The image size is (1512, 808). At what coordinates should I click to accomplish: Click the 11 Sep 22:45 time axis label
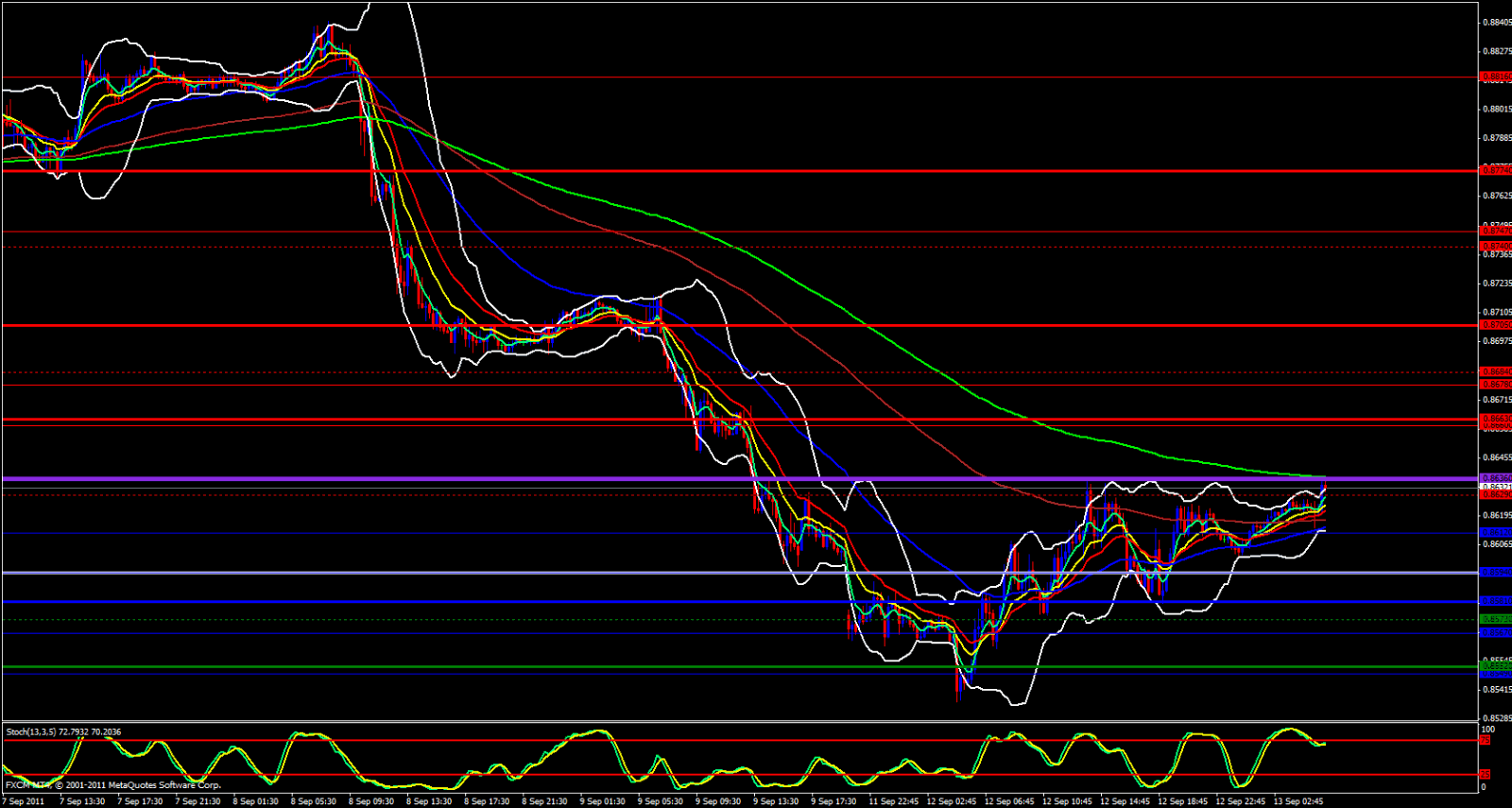(x=893, y=801)
